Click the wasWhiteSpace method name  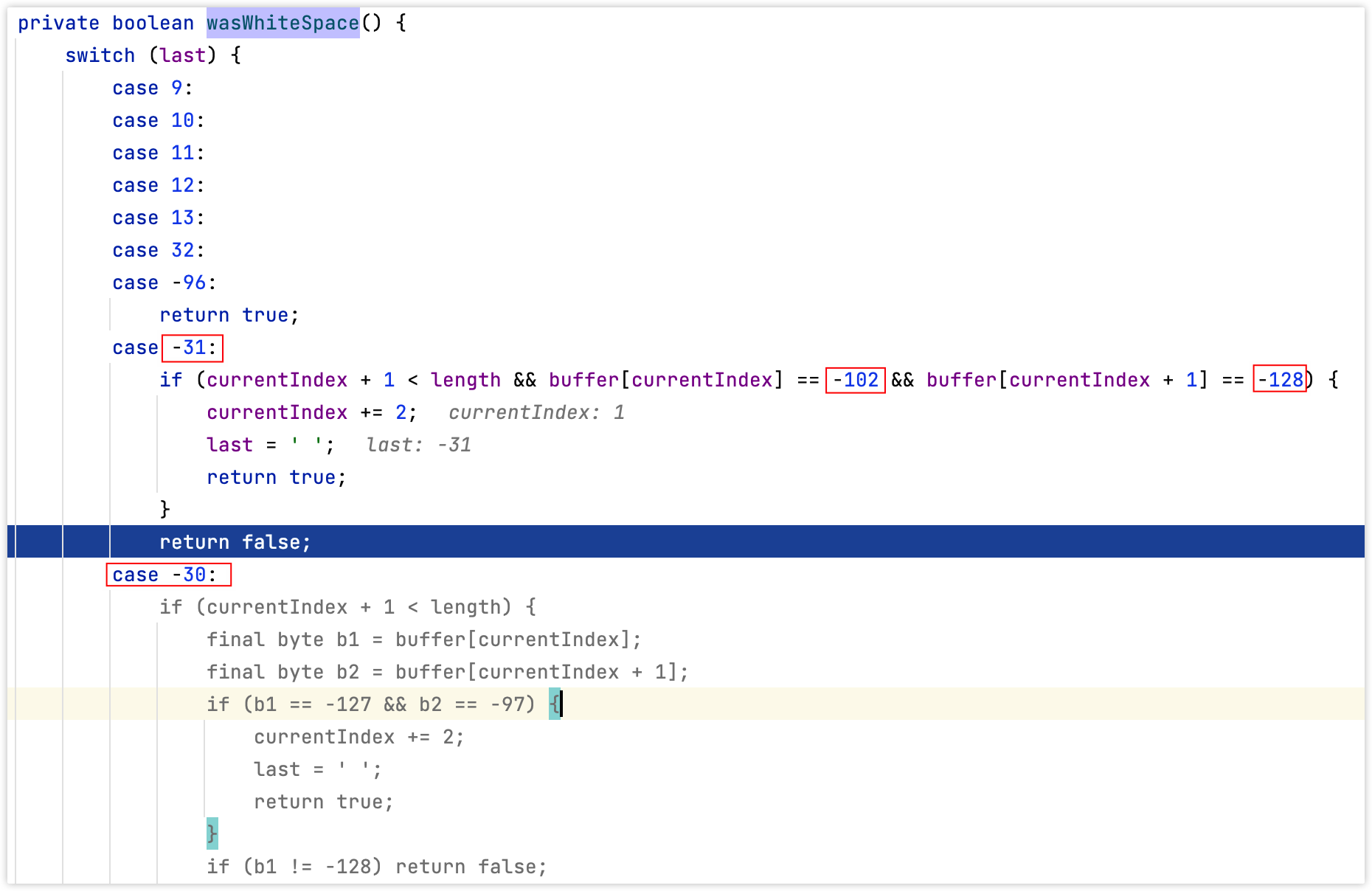[x=283, y=23]
